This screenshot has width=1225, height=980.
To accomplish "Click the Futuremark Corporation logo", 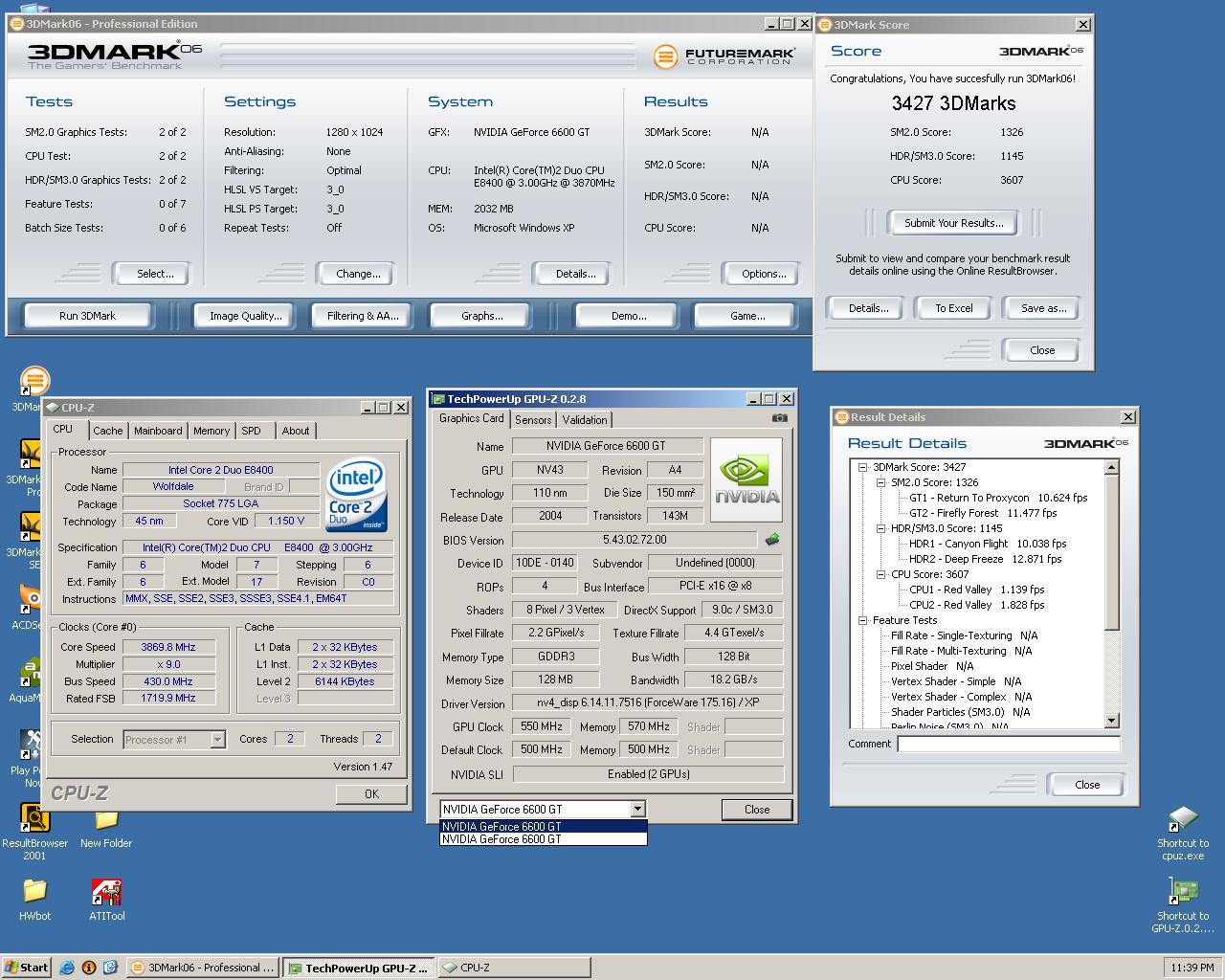I will click(x=724, y=56).
